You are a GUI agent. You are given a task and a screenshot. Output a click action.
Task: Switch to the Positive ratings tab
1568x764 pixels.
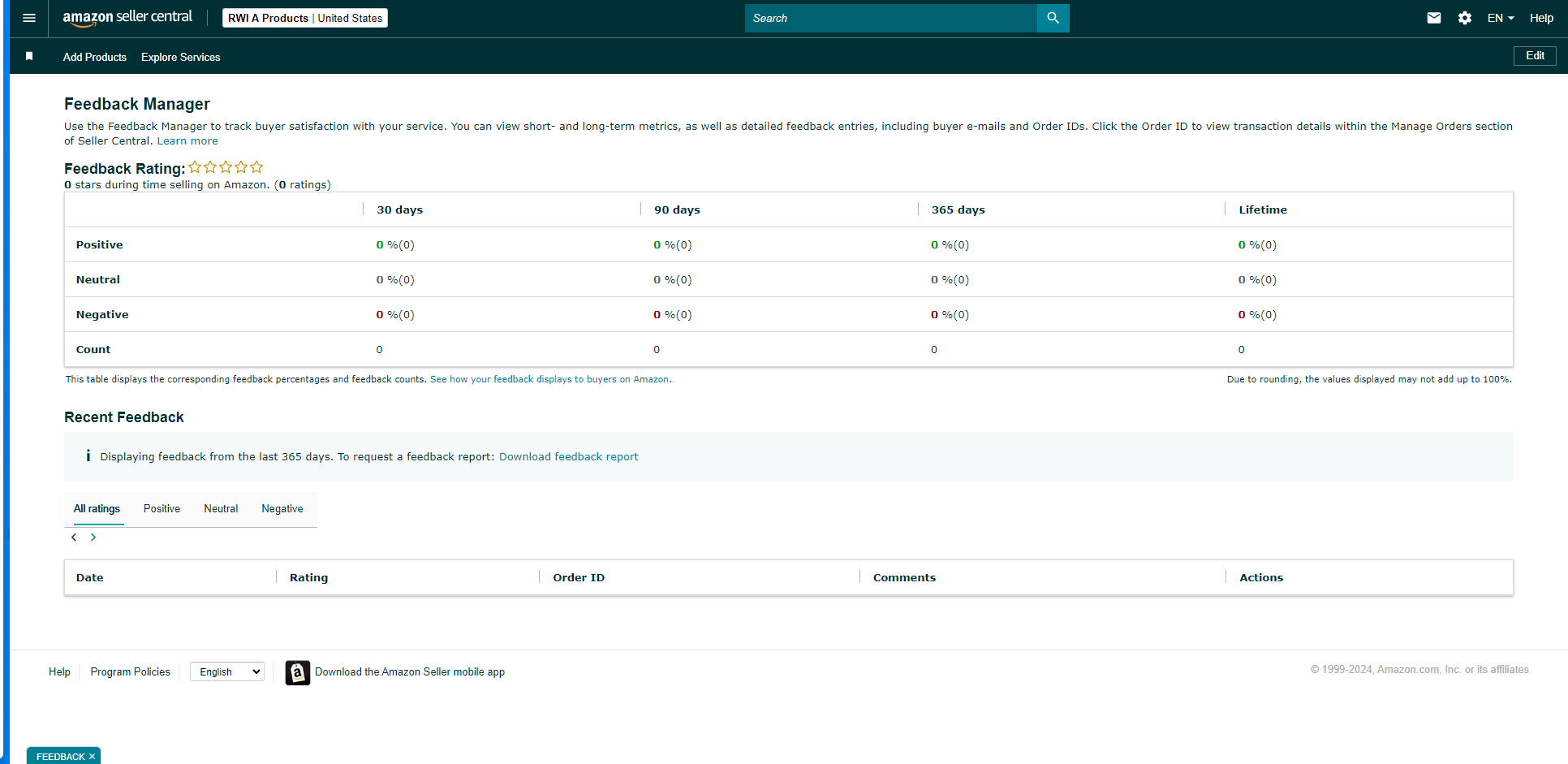pyautogui.click(x=162, y=508)
